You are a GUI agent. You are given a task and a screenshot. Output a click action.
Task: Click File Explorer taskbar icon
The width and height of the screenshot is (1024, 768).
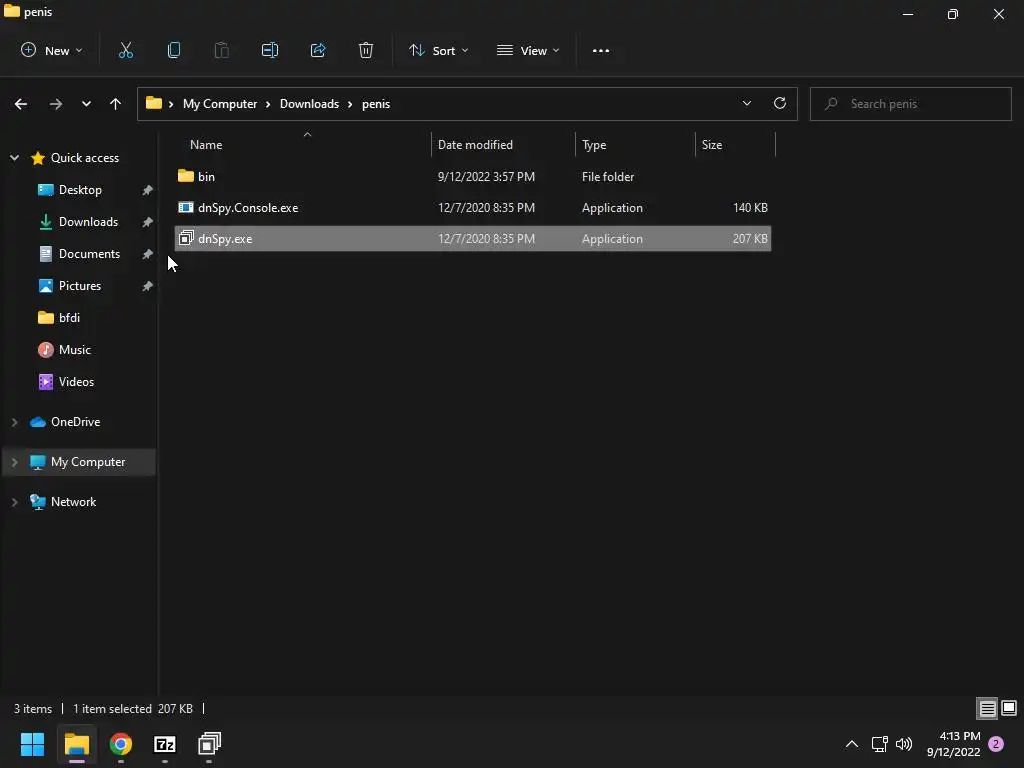(76, 744)
